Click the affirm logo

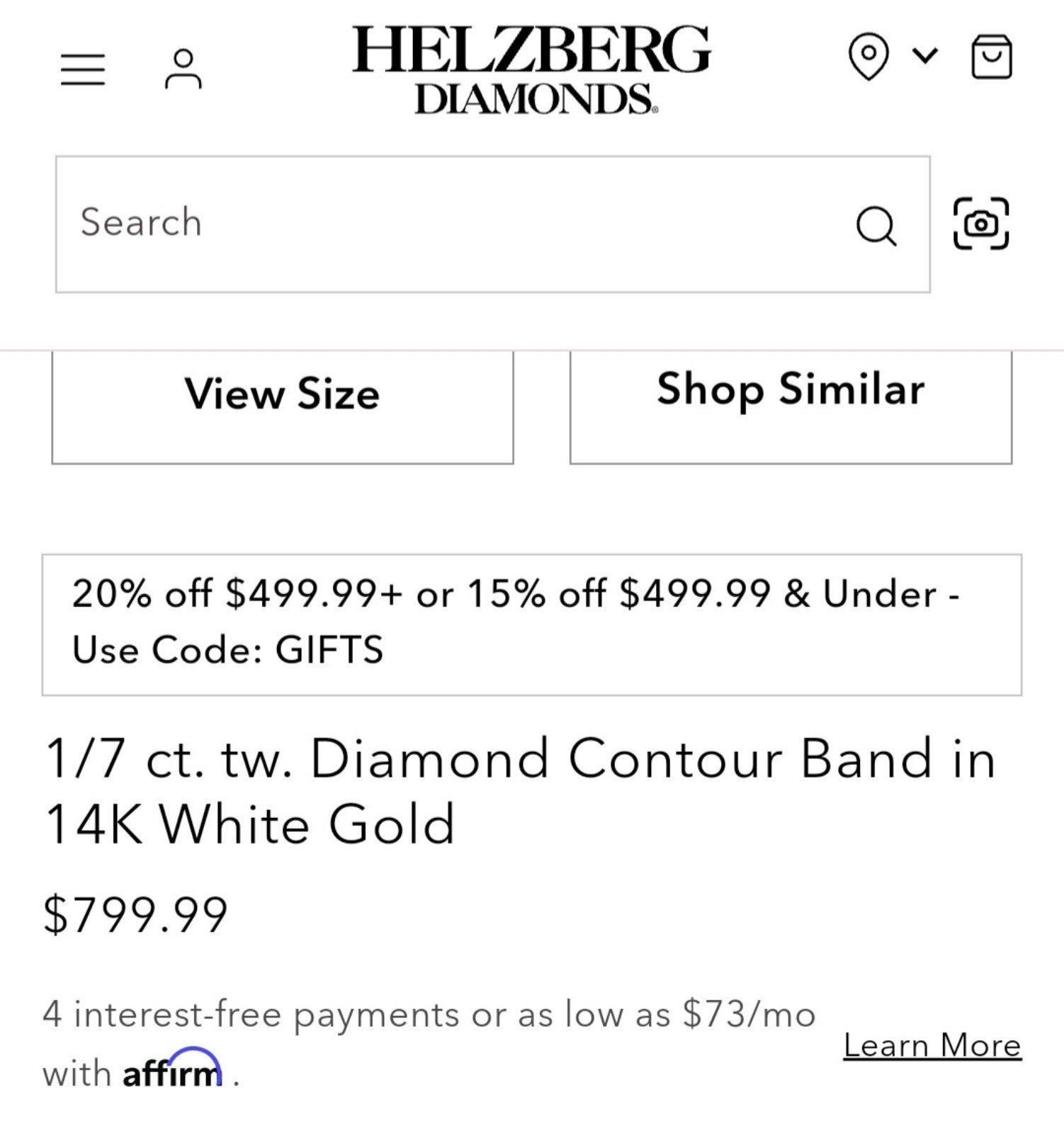click(173, 1069)
